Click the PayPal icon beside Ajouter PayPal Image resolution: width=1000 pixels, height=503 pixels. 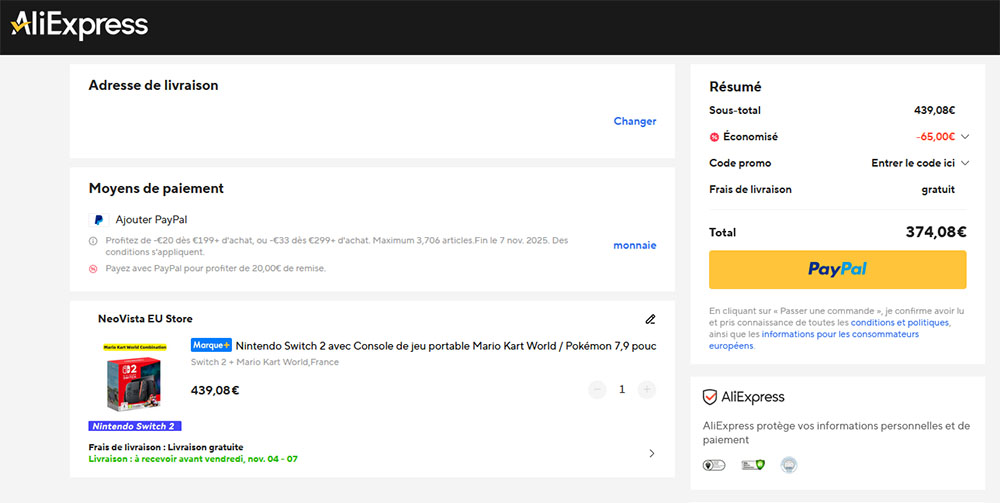tap(98, 219)
